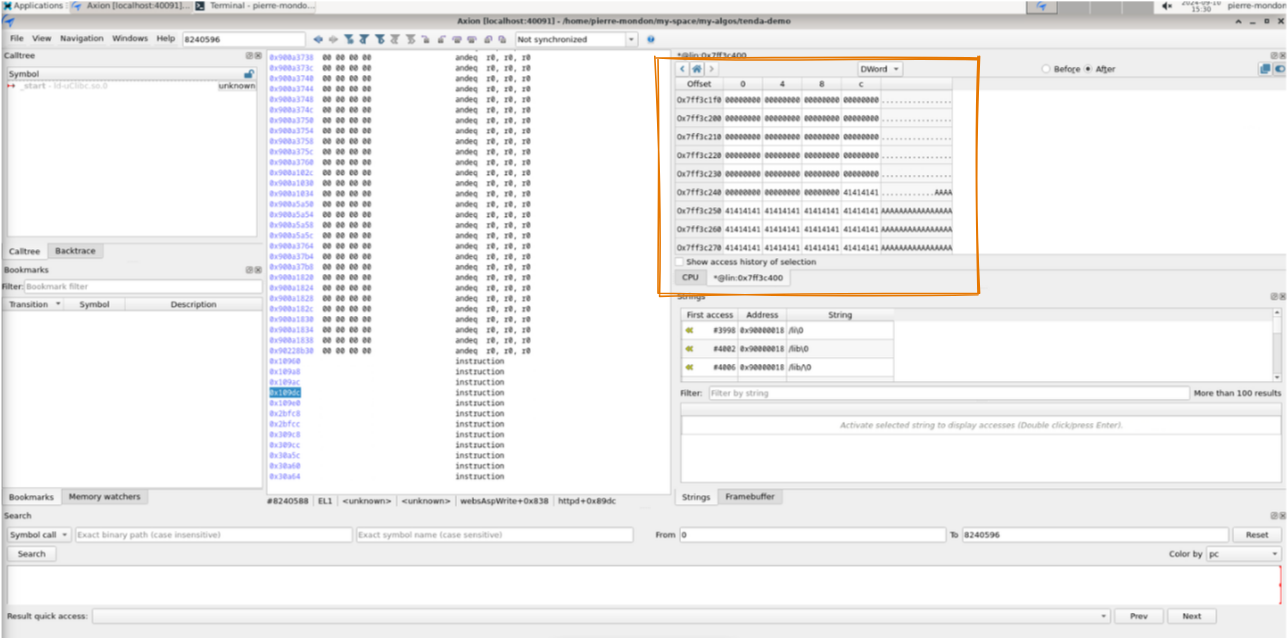1287x638 pixels.
Task: Click the grey forward arrow in main toolbar
Action: coord(333,39)
